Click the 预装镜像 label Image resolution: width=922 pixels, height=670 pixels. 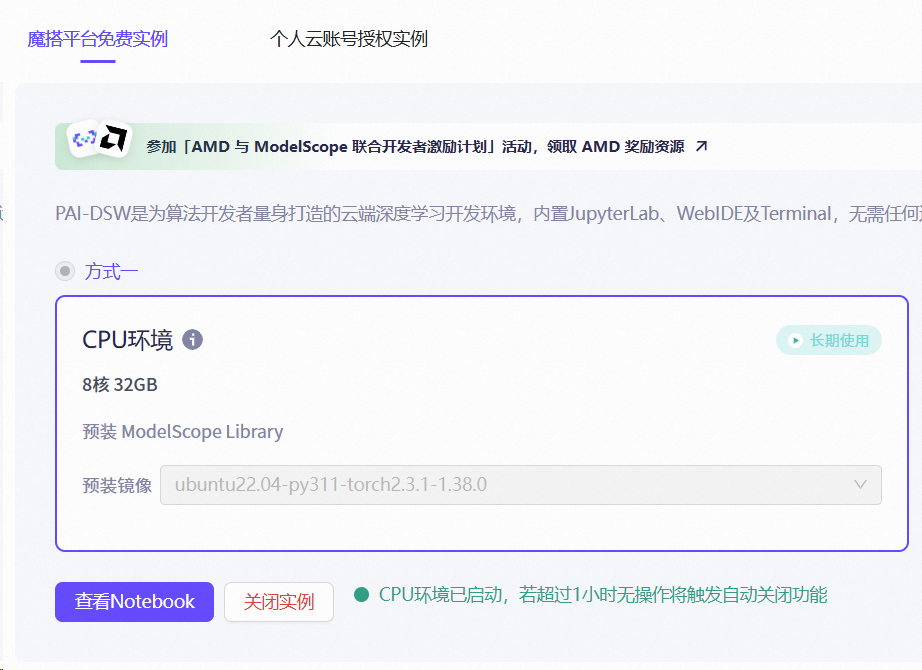tap(117, 485)
